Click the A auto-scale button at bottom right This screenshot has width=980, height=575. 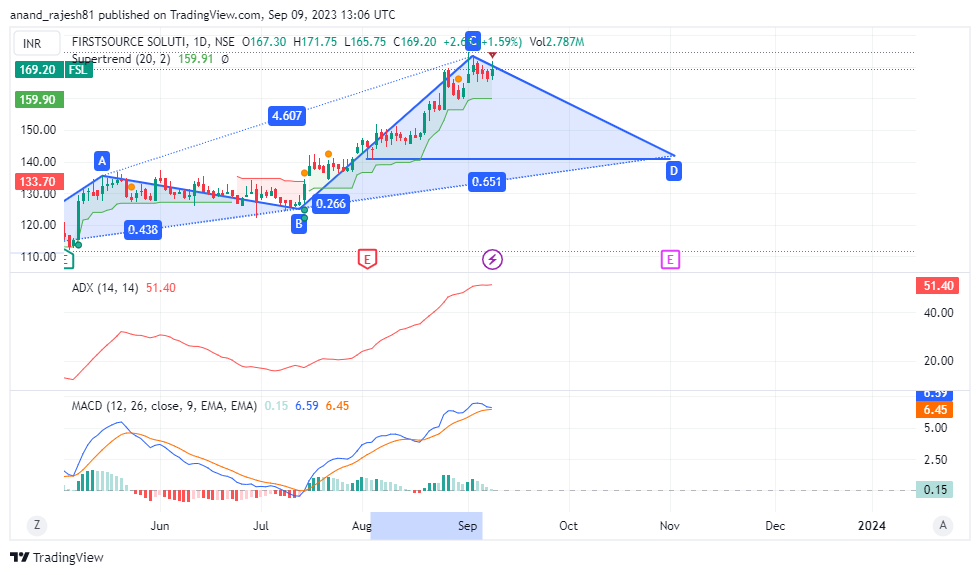tap(942, 525)
